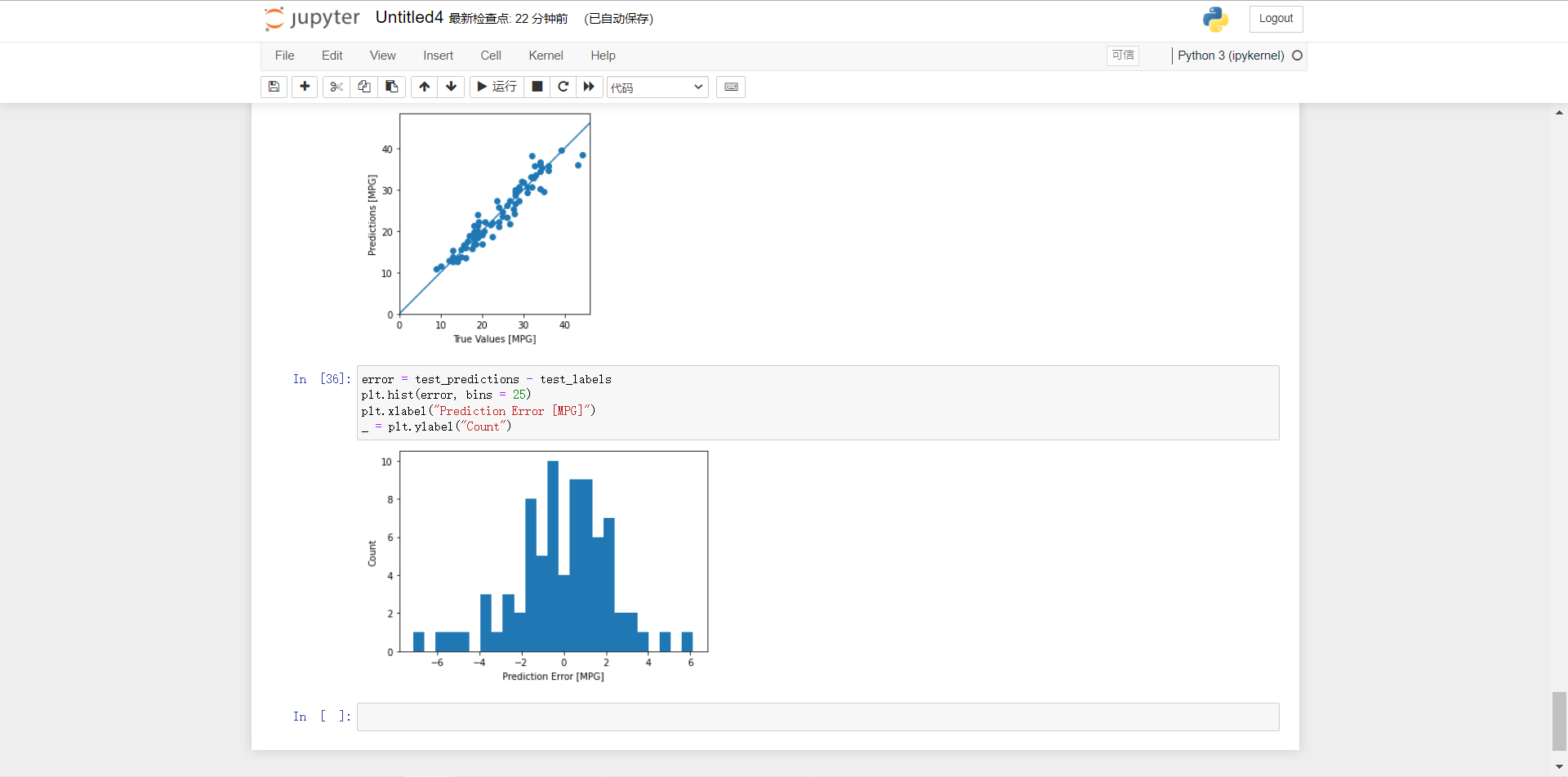Screen dimensions: 1568x777
Task: Open the Kernel menu
Action: click(546, 56)
